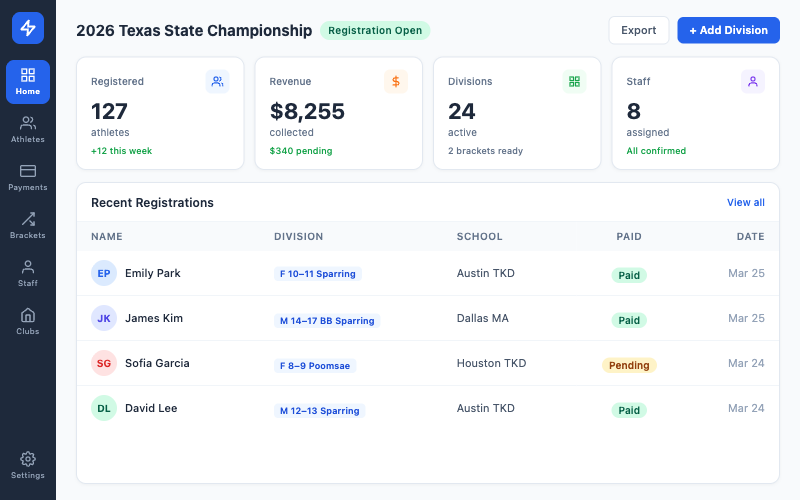Select the M 14–17 BB Sparring tag
Image resolution: width=800 pixels, height=500 pixels.
pyautogui.click(x=327, y=321)
